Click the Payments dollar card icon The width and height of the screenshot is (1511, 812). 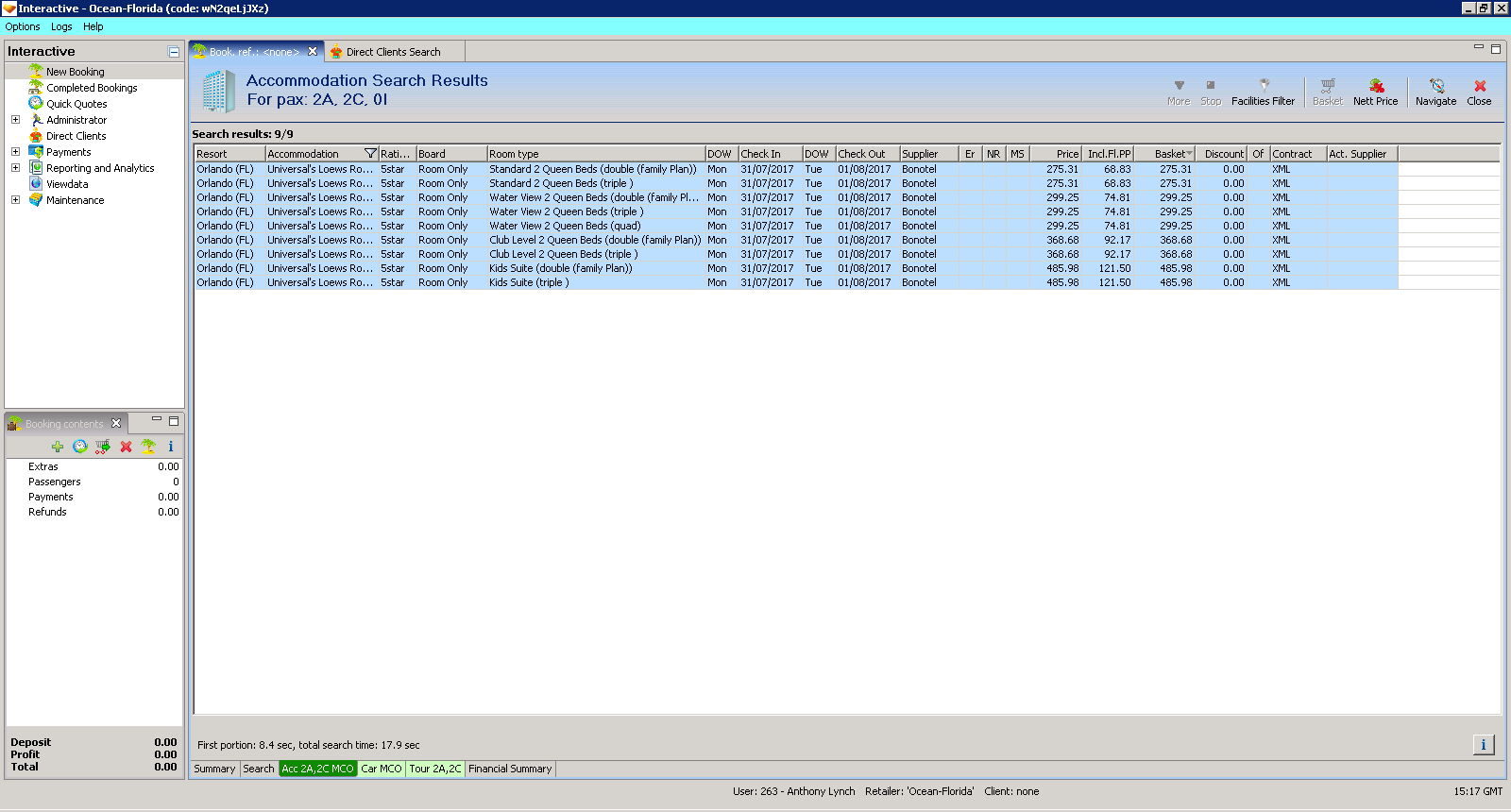[36, 151]
